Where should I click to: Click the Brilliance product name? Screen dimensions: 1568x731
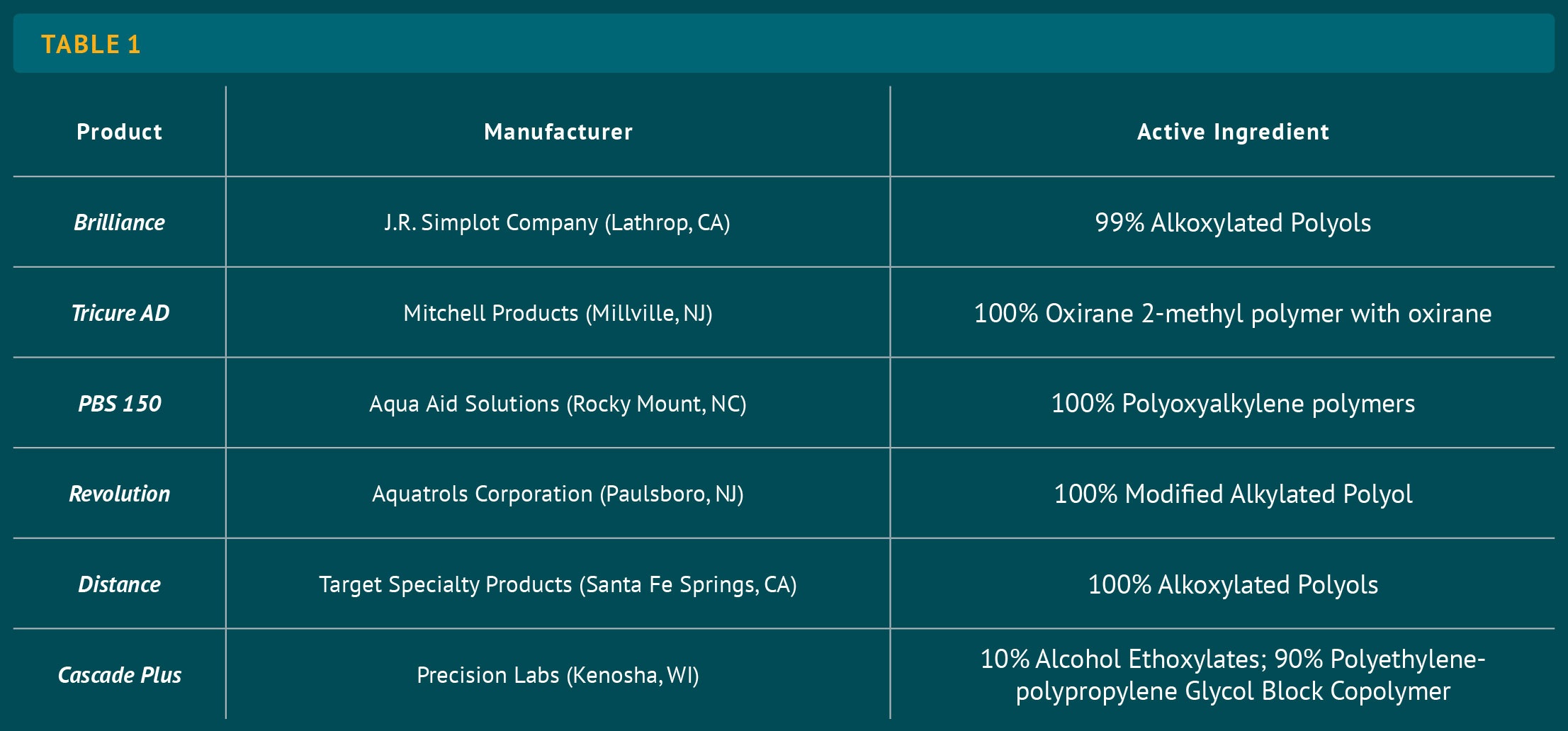pos(120,222)
